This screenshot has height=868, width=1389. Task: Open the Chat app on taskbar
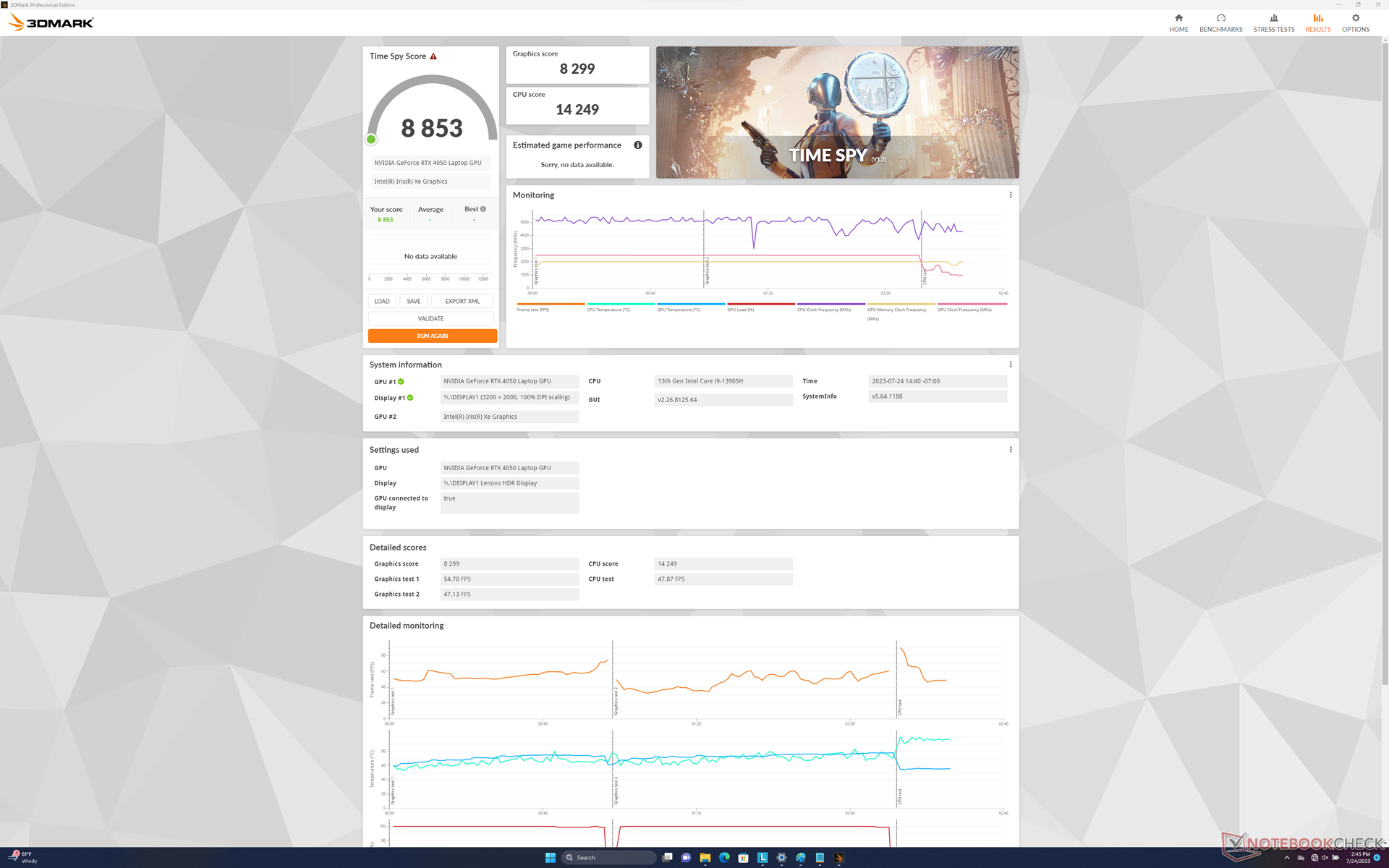(686, 858)
